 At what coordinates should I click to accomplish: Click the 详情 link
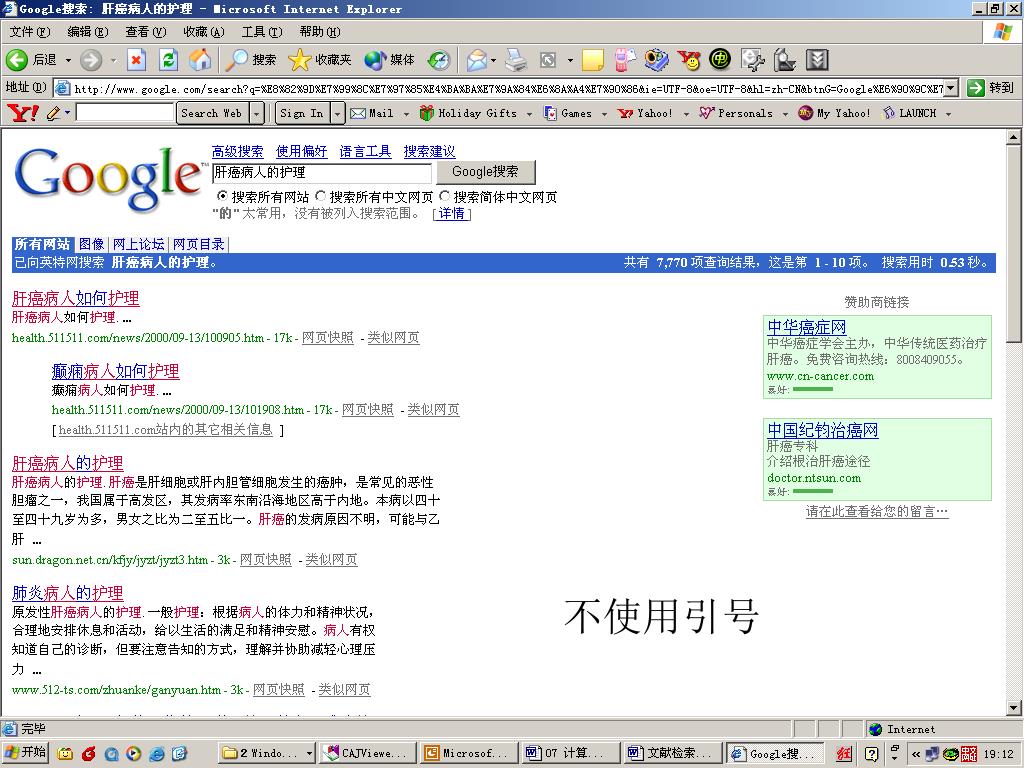451,214
